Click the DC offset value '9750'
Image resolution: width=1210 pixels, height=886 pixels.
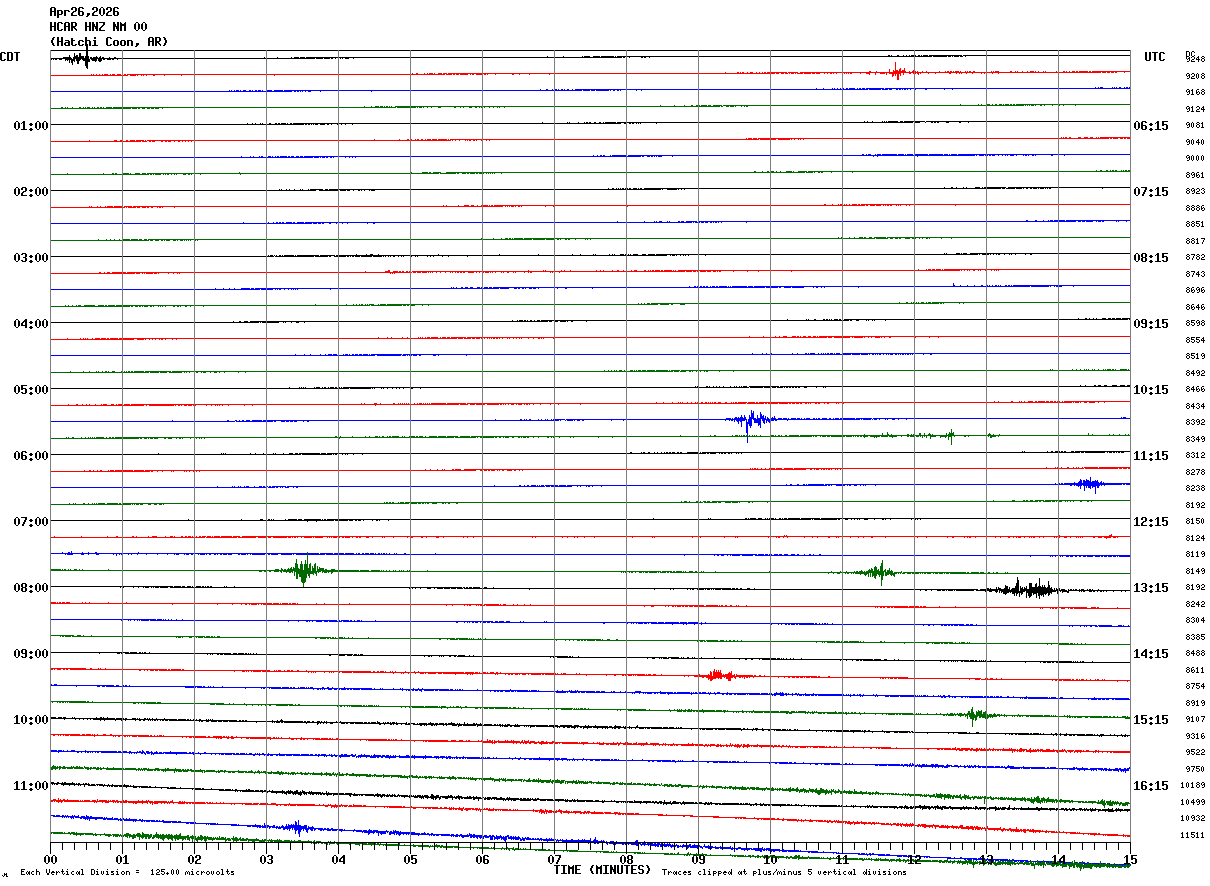click(1195, 769)
